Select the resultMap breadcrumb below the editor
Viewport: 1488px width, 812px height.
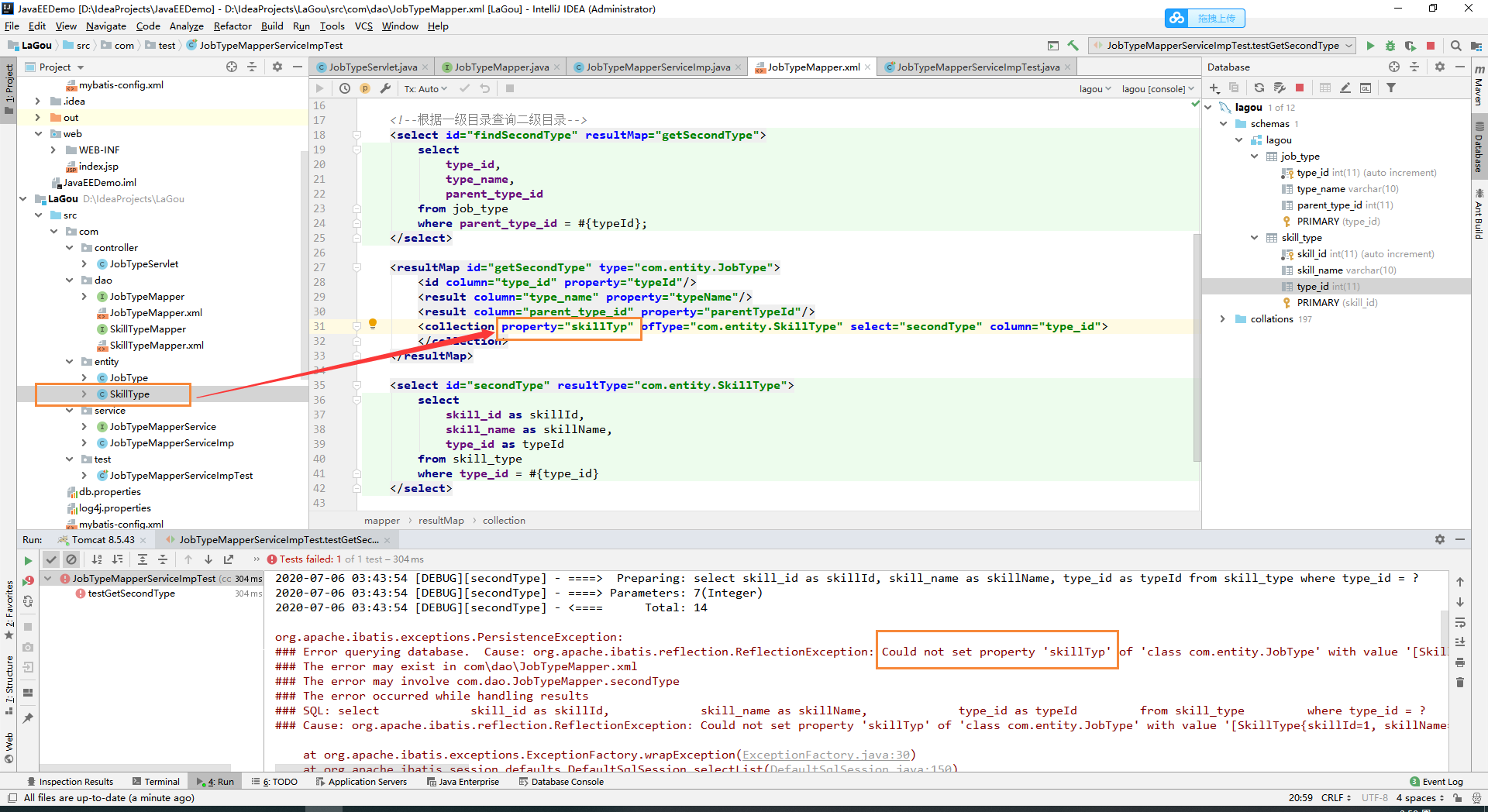coord(441,520)
